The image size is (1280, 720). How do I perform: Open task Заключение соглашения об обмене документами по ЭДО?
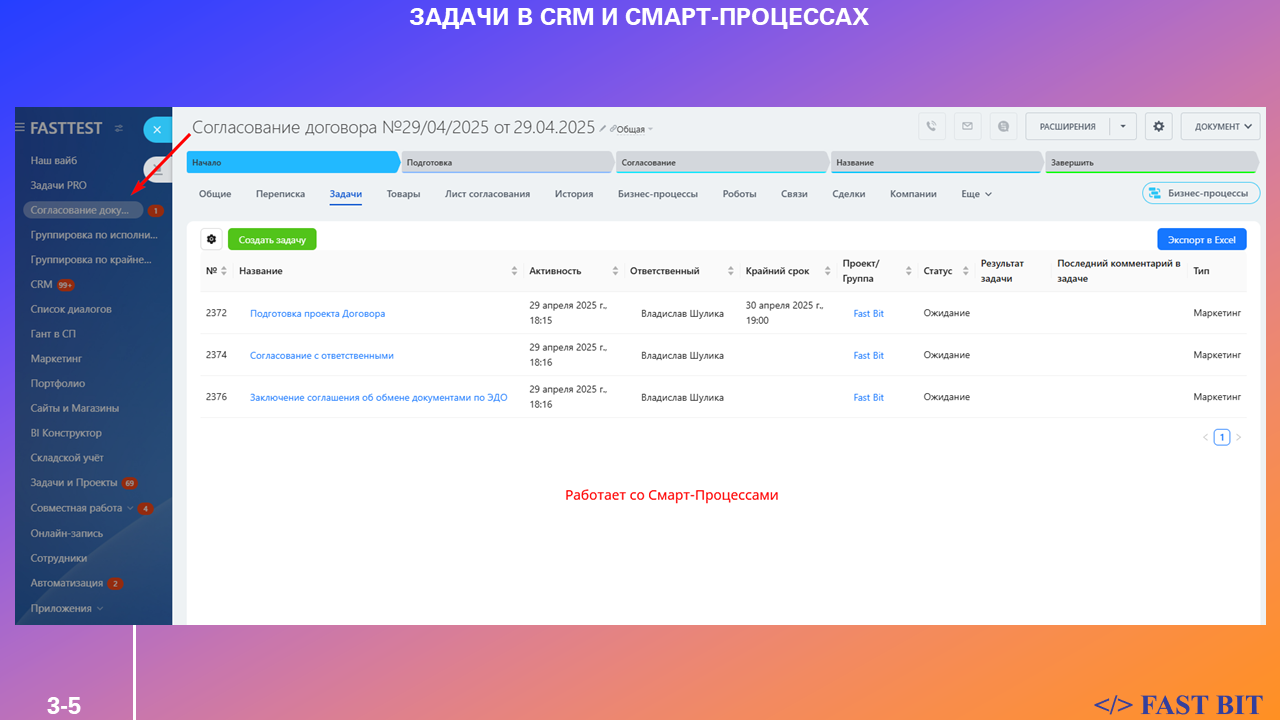coord(379,397)
